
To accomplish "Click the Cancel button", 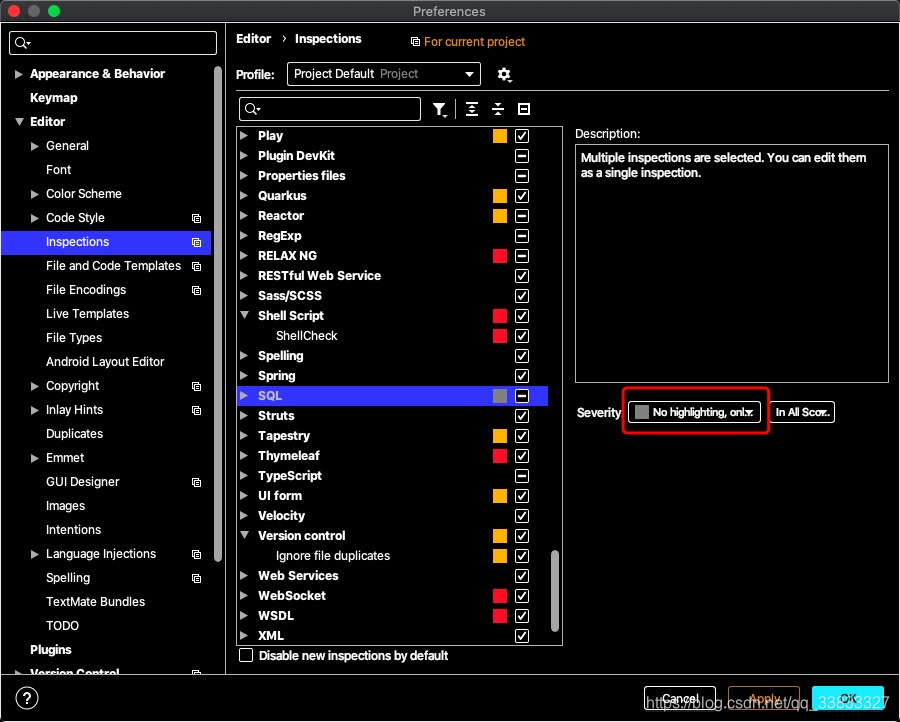I will click(680, 698).
